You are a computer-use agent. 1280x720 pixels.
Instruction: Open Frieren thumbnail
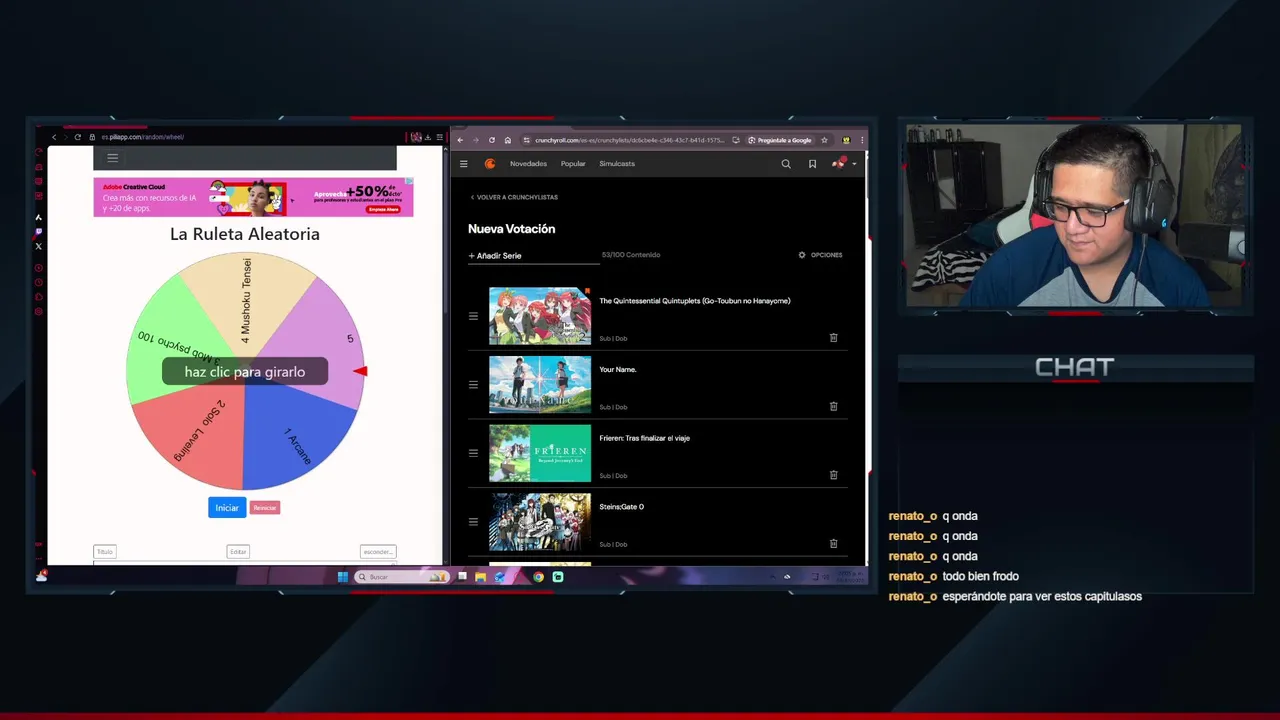pos(540,453)
